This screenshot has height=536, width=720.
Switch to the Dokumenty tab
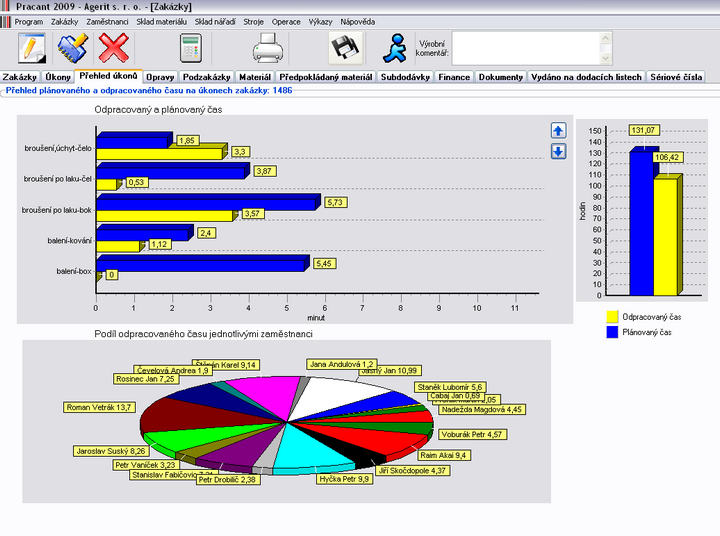point(501,77)
